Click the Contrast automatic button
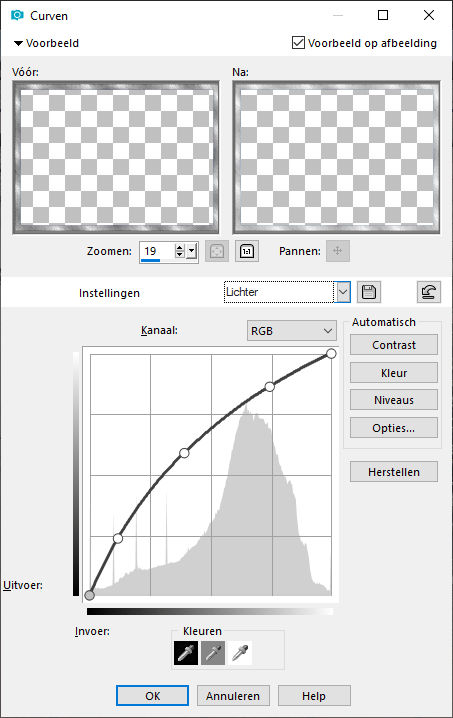 pos(394,345)
